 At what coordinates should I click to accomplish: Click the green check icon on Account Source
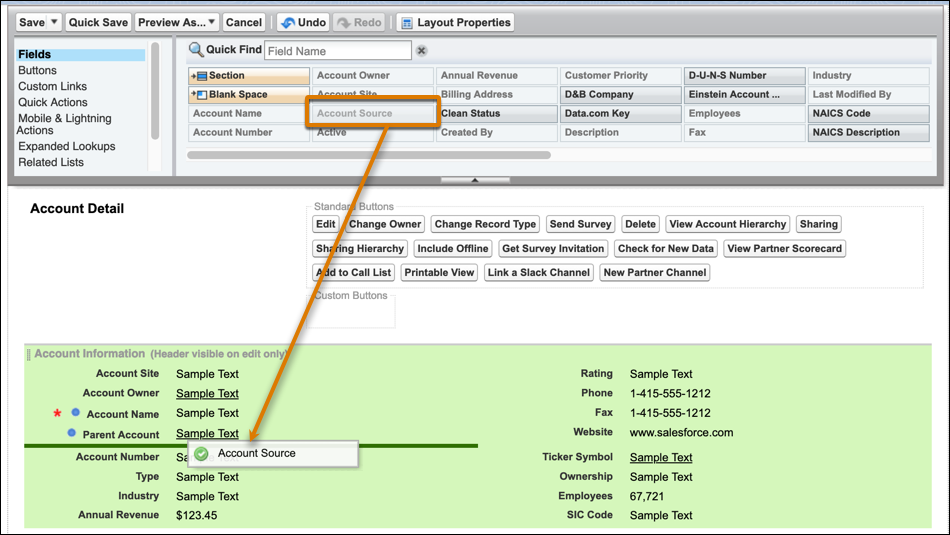click(x=202, y=453)
